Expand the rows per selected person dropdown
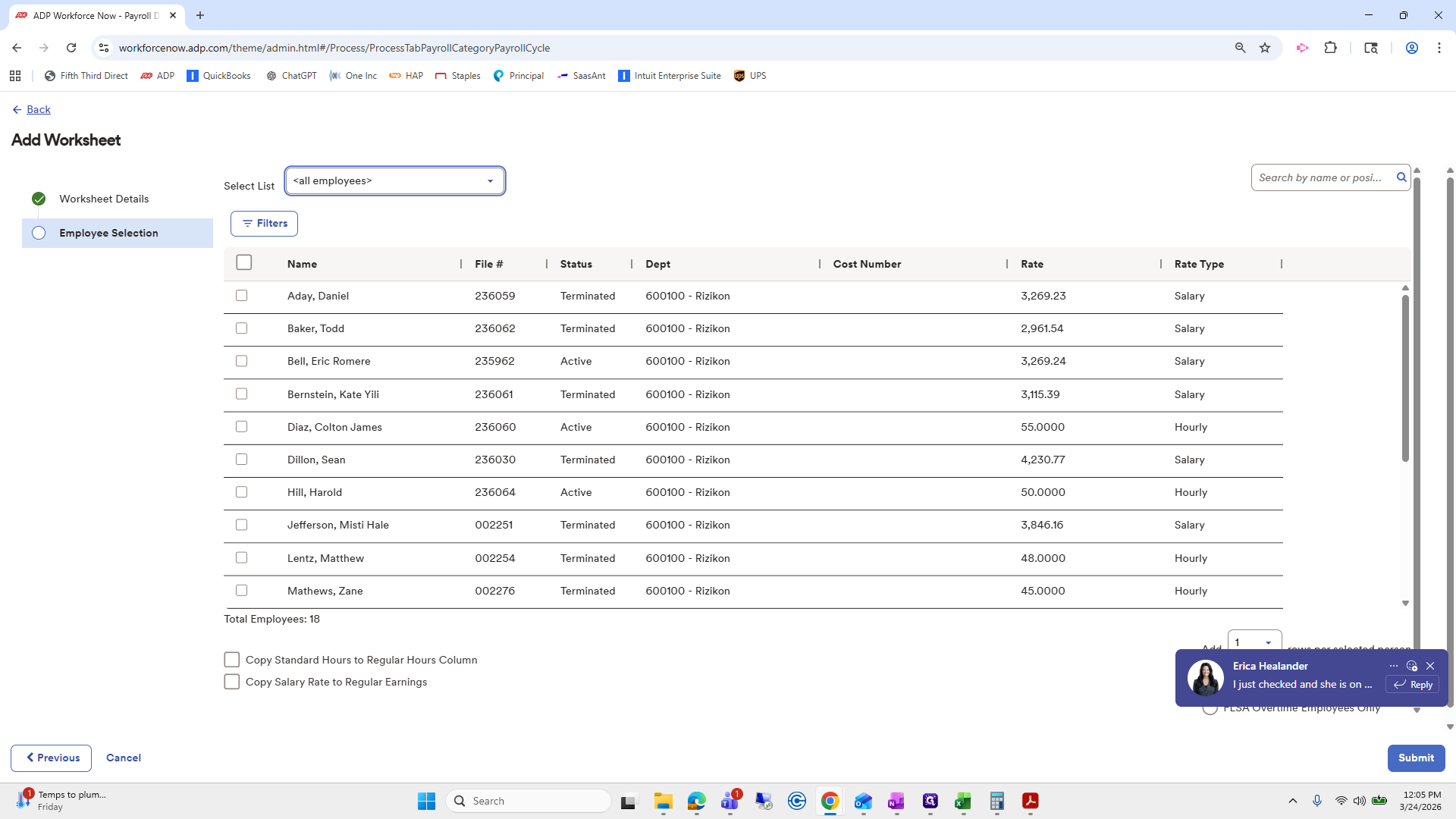 (1254, 642)
